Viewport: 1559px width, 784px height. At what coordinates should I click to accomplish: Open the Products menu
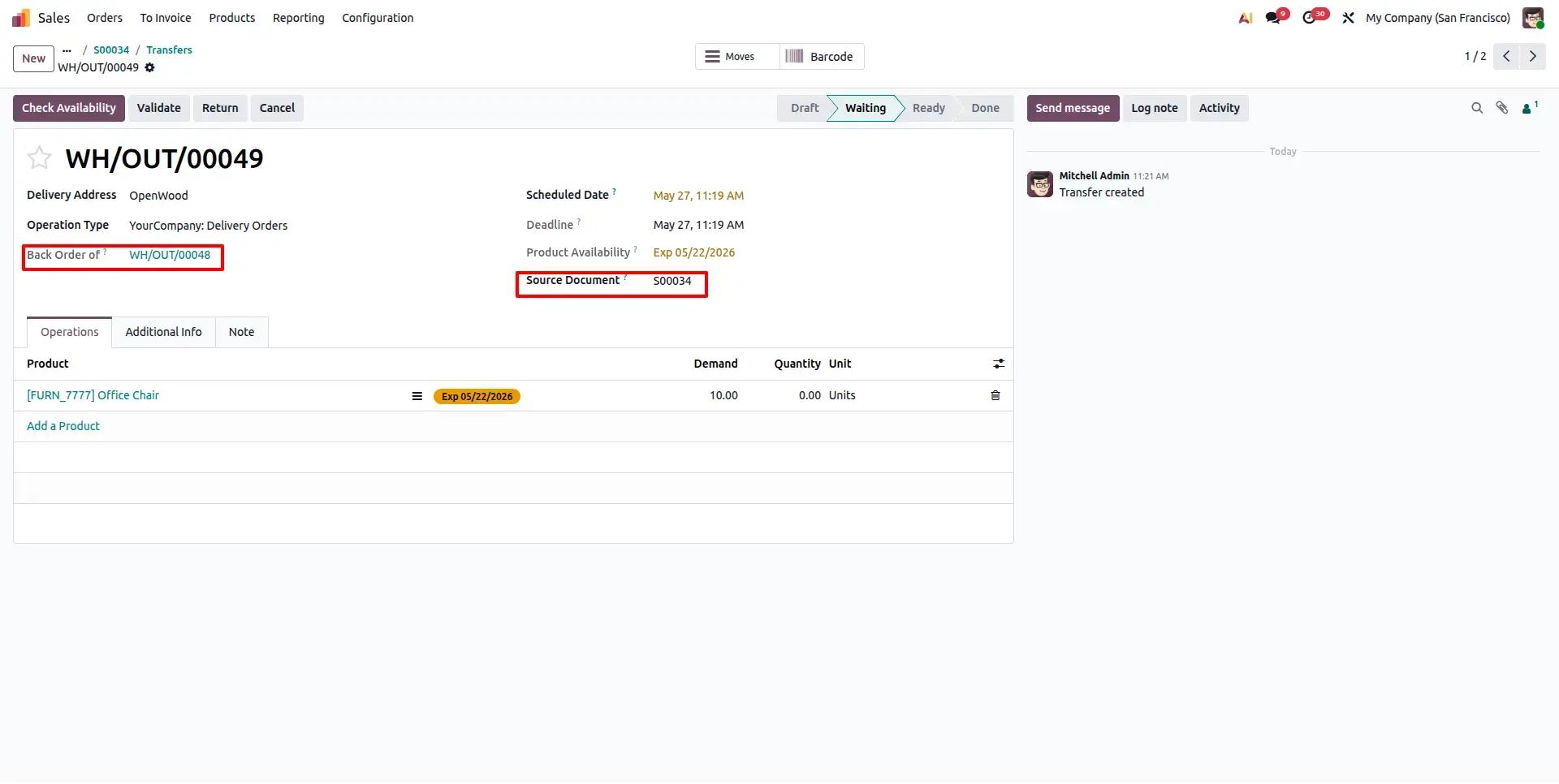coord(232,18)
